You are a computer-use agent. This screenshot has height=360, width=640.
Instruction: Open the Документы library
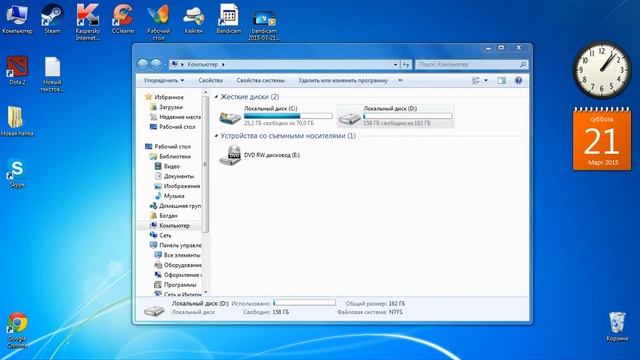(174, 176)
